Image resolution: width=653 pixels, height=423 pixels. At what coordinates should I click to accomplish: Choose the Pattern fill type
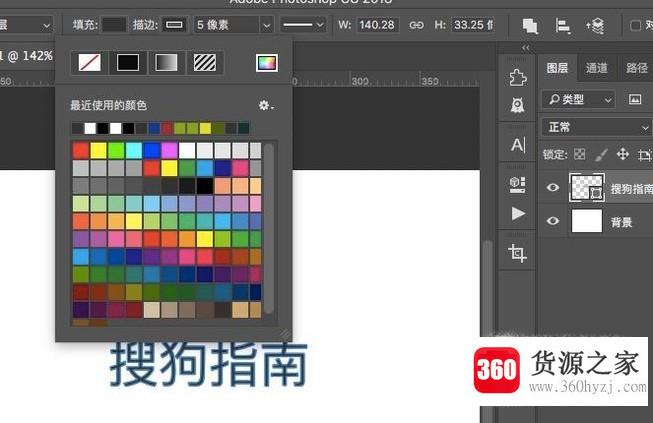click(x=205, y=63)
